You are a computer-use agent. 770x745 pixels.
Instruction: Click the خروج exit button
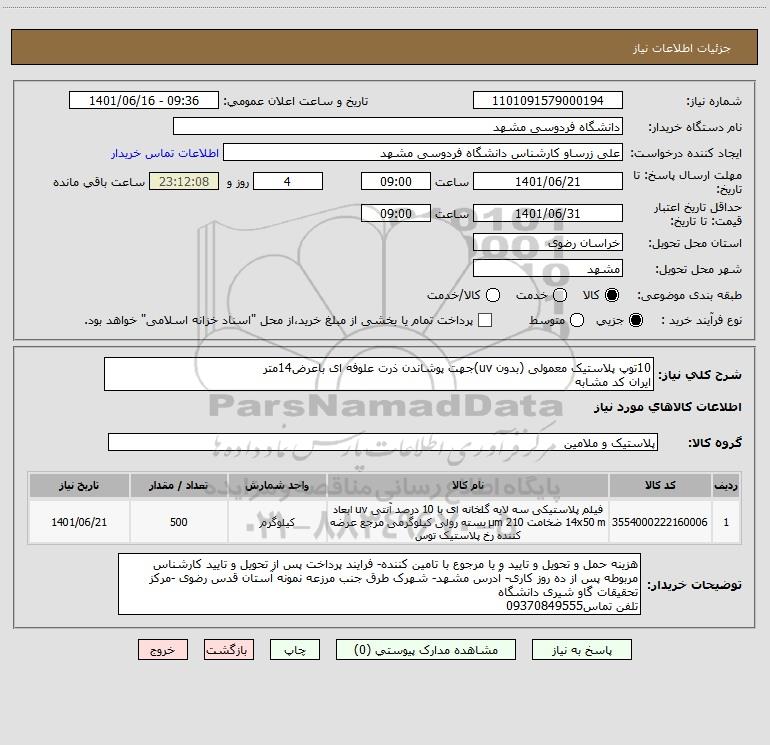[x=163, y=650]
